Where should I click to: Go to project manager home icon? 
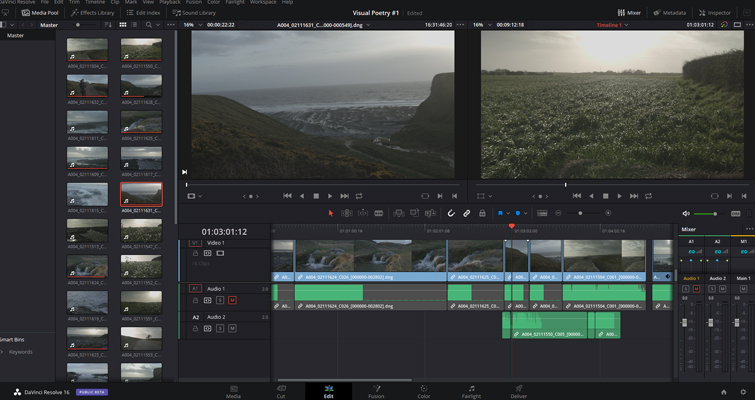point(723,391)
